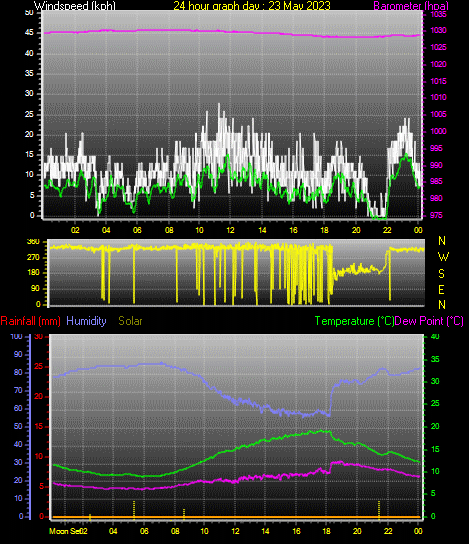
Task: Click the "985" value on the barometer axis
Action: coord(436,181)
